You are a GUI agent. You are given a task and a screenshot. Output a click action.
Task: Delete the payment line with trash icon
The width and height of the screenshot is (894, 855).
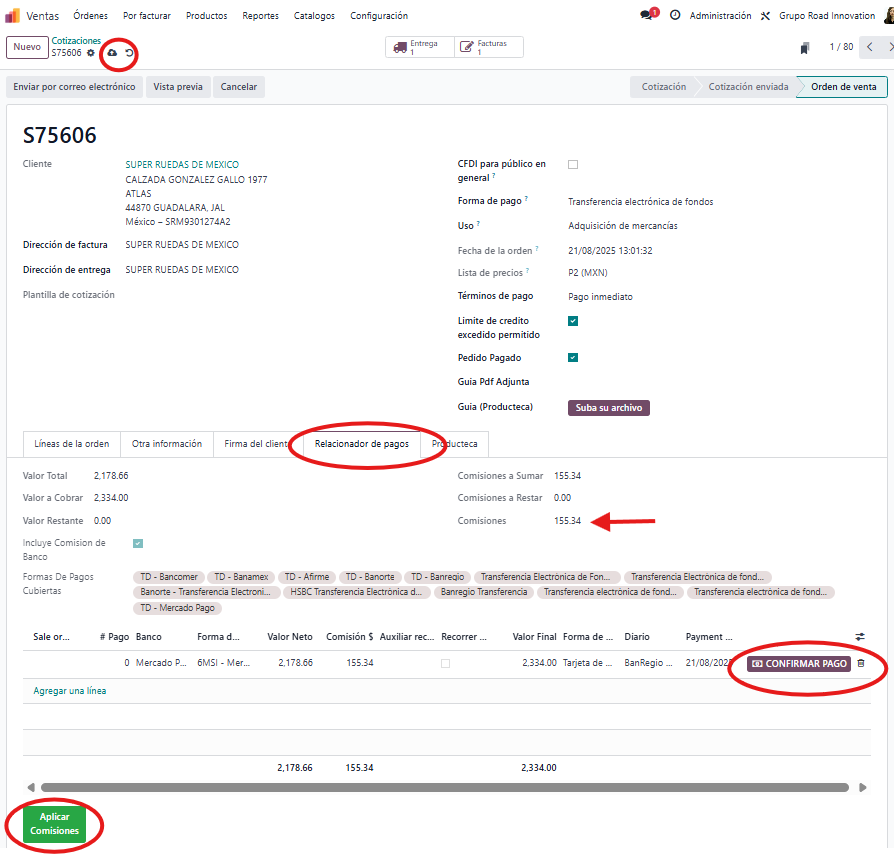(861, 664)
